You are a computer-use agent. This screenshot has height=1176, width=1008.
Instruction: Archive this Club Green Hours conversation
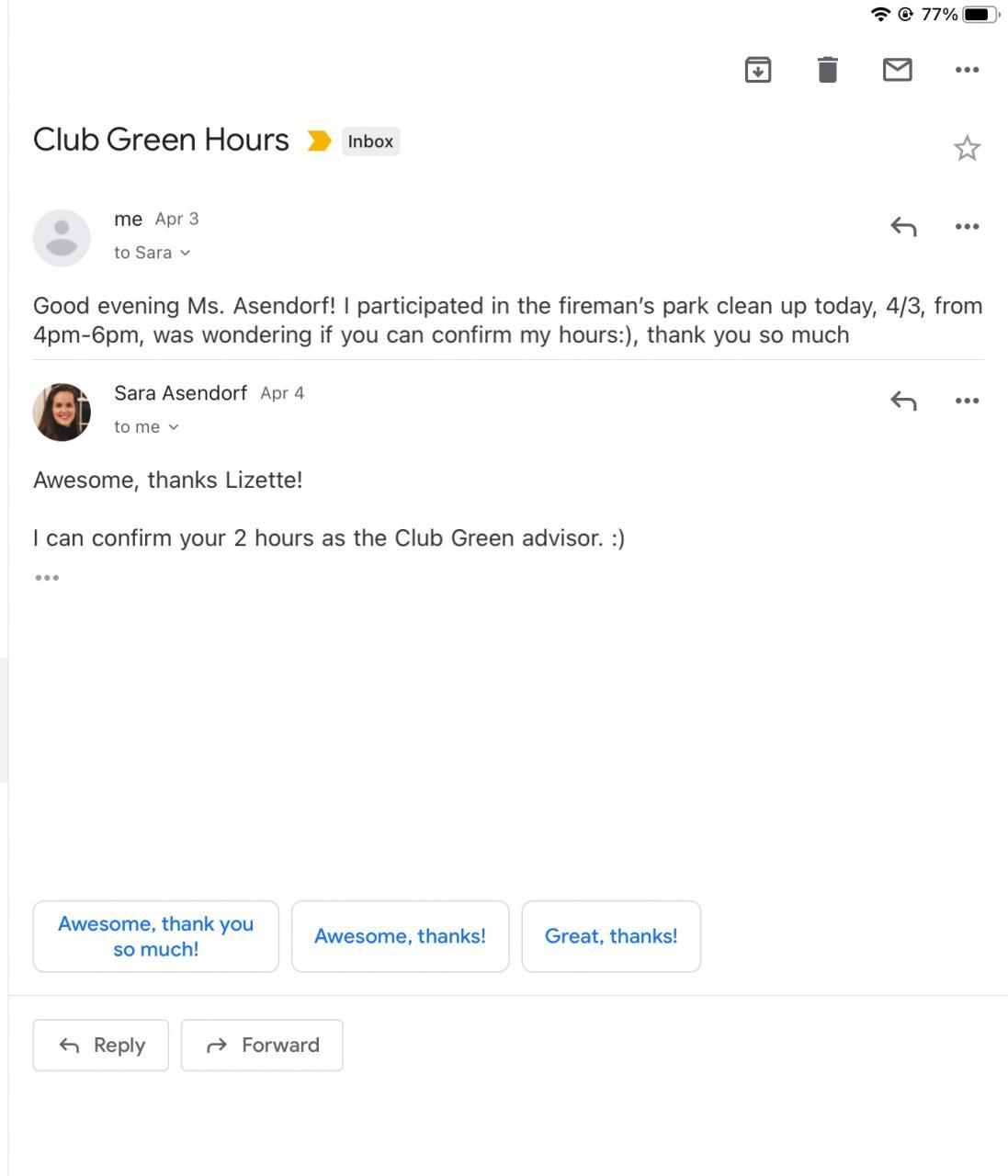point(757,70)
